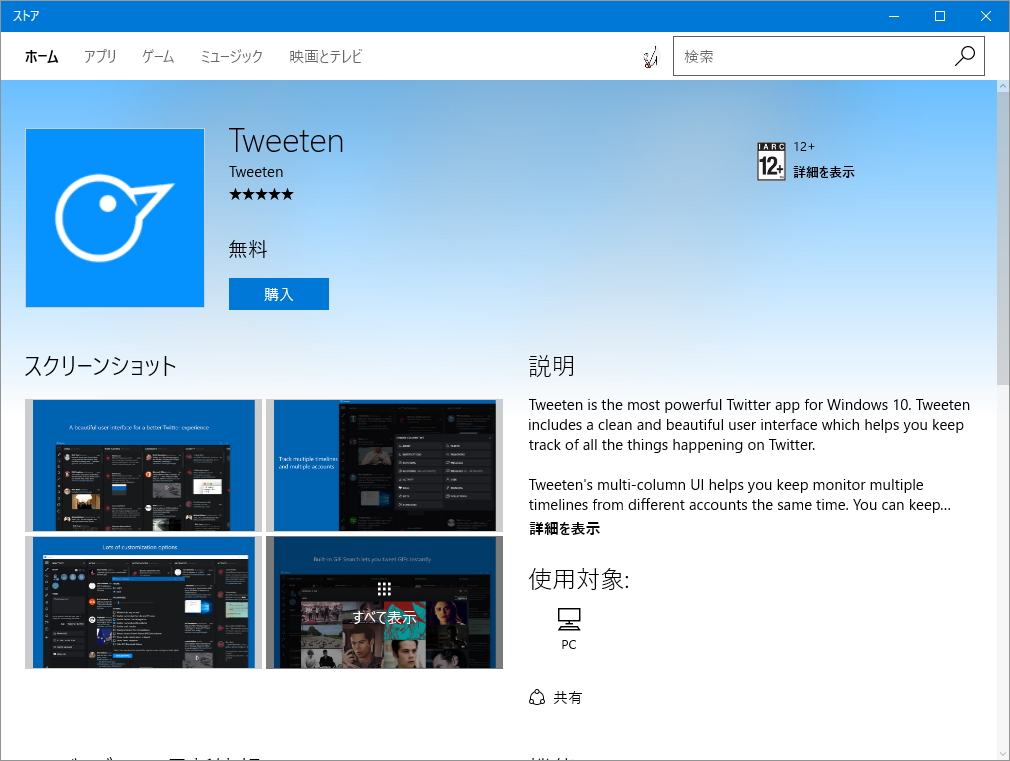Click the IARC 12+ rating badge

[x=771, y=161]
